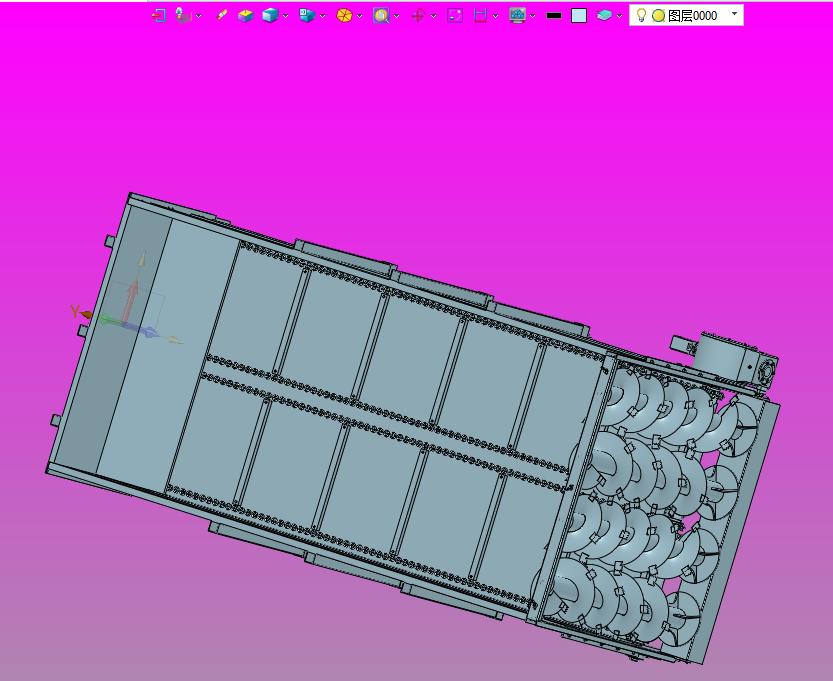Click the shaded blue cube display icon

click(x=270, y=15)
